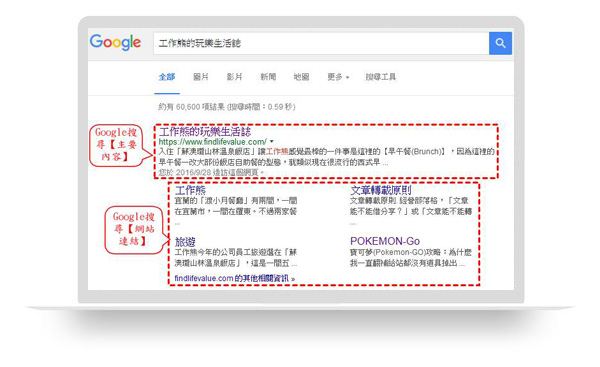The width and height of the screenshot is (600, 367).
Task: Click the blue search magnifier button
Action: [x=500, y=43]
